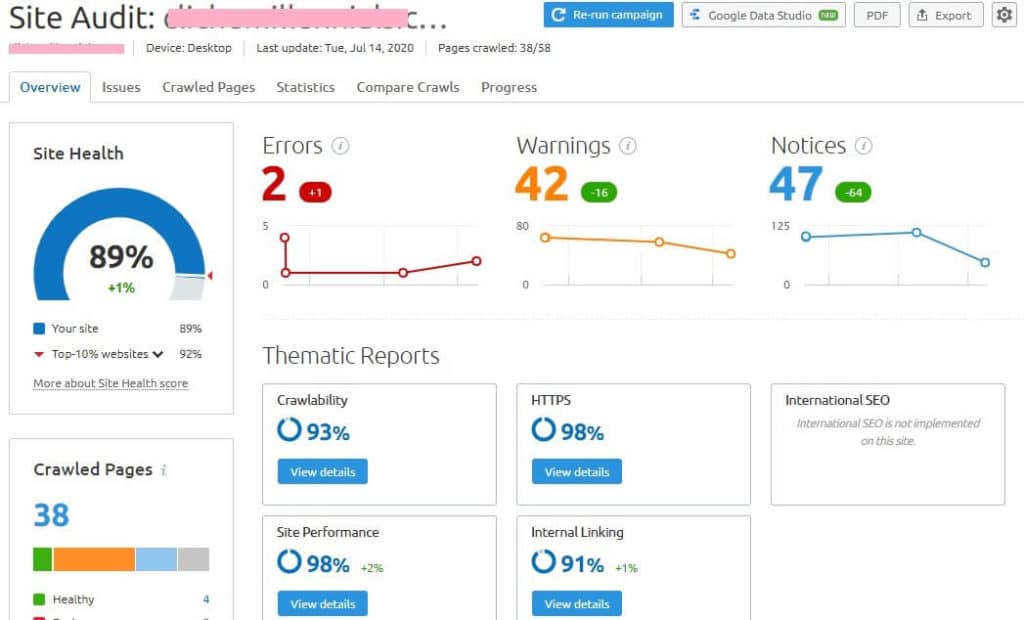Click the 'Thematic Reports' heading
1024x620 pixels.
click(x=351, y=356)
